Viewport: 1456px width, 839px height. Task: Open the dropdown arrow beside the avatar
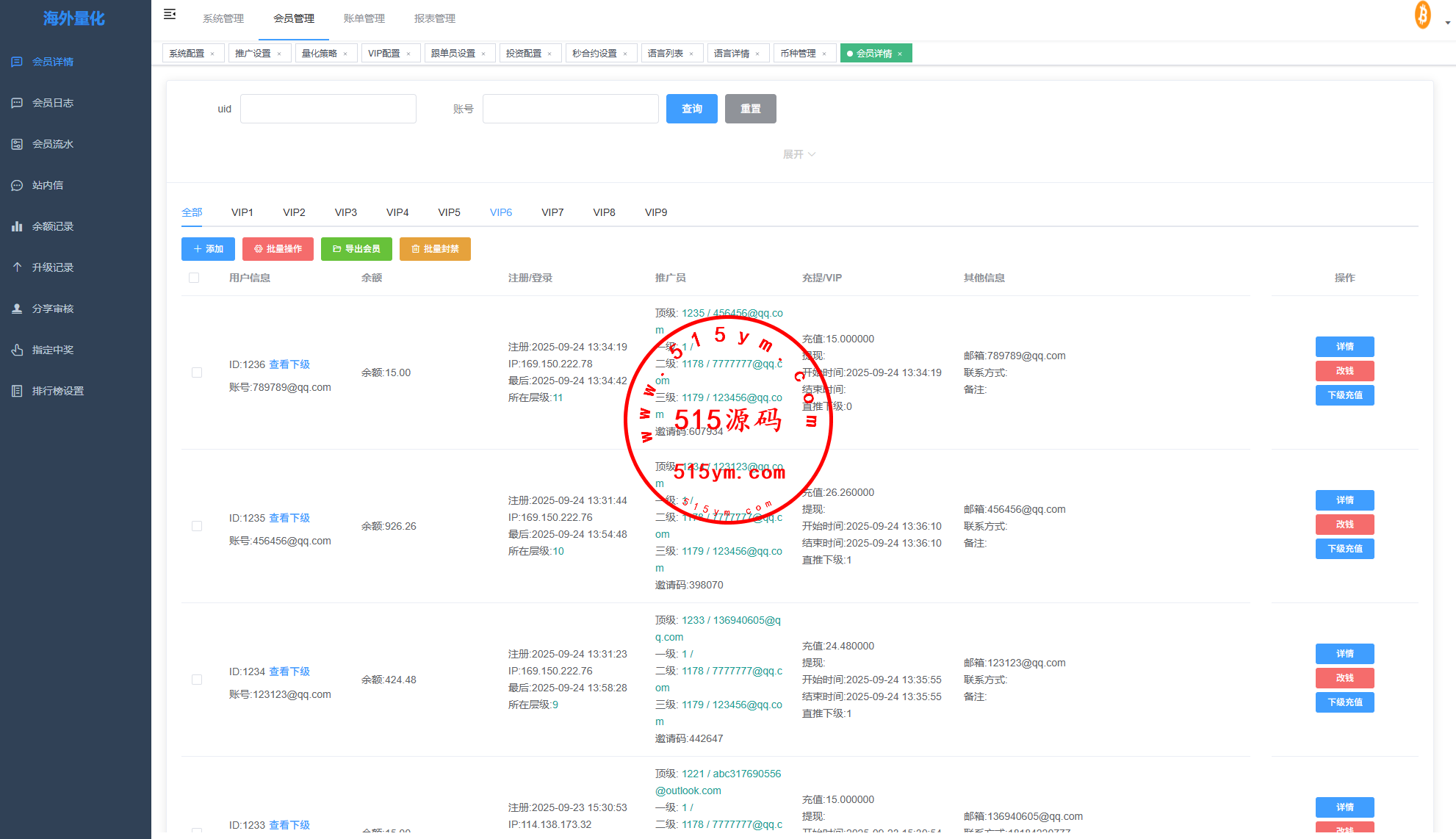[x=1447, y=23]
